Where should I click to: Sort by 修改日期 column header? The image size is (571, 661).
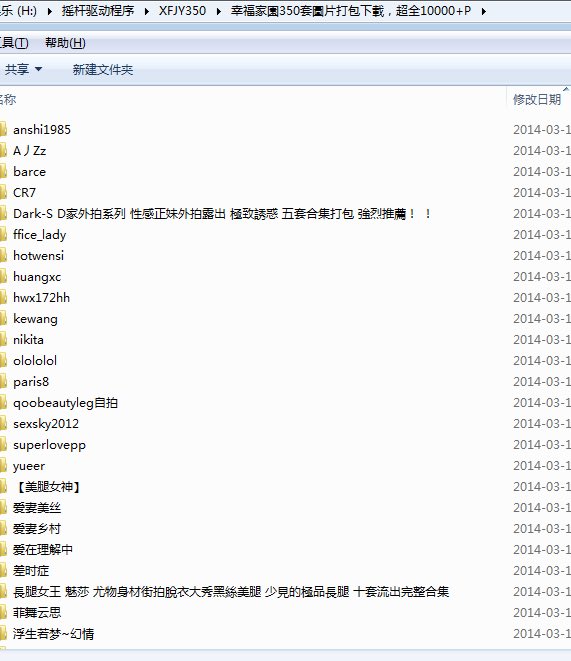(x=537, y=99)
